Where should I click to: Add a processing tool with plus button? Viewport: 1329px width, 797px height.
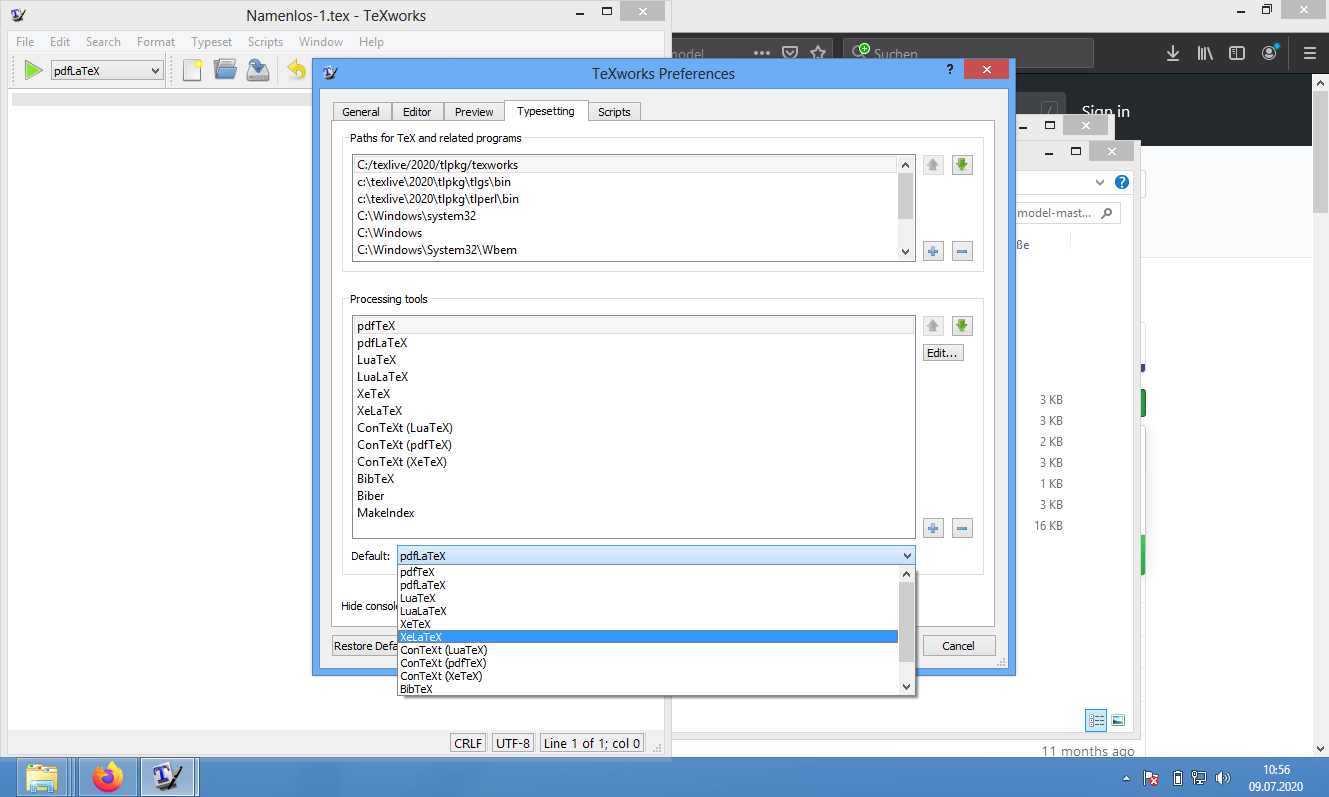(933, 528)
